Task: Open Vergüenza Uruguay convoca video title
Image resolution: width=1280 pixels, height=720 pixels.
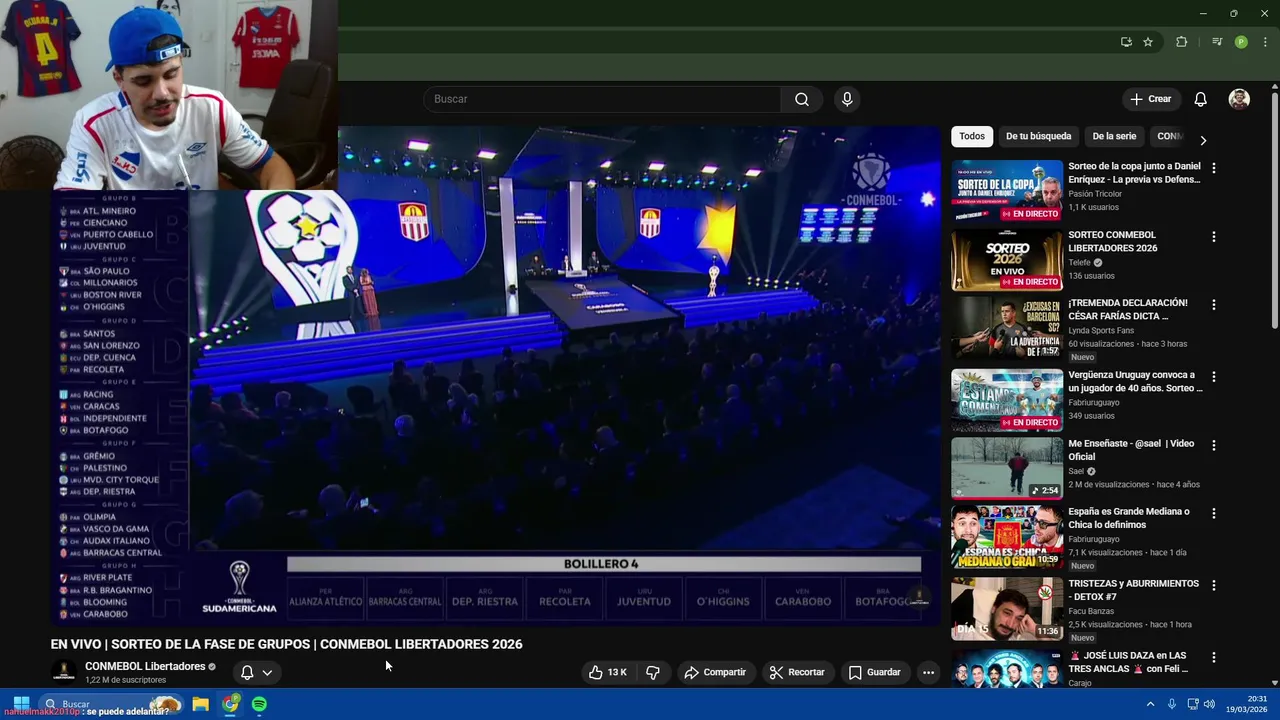Action: click(1135, 381)
